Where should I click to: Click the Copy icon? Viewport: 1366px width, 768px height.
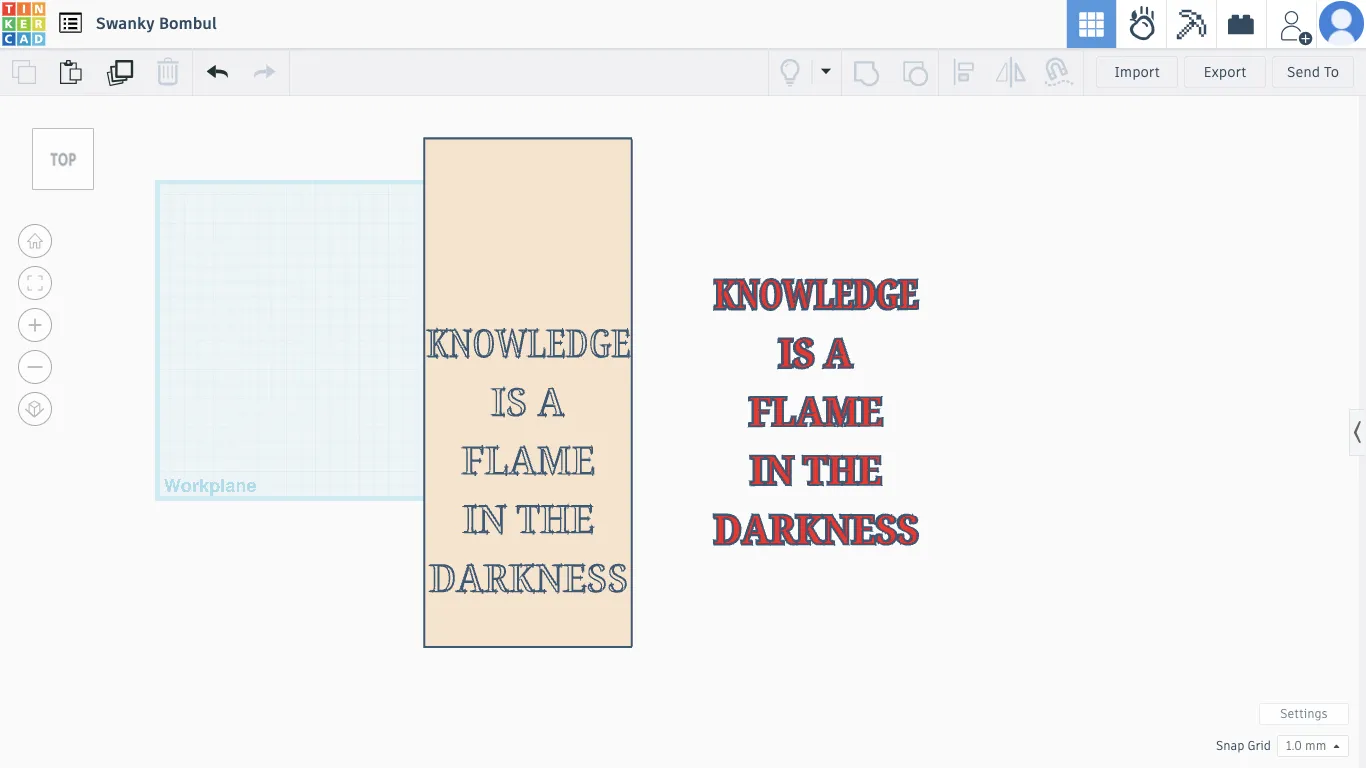click(23, 72)
